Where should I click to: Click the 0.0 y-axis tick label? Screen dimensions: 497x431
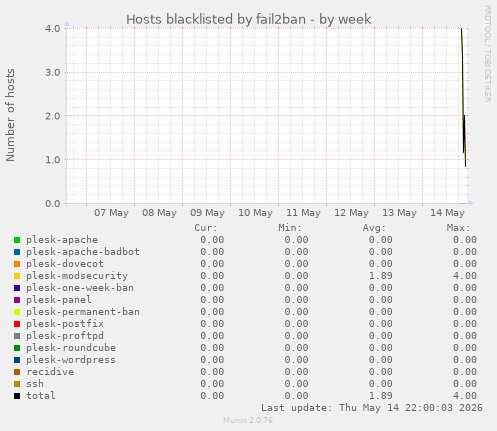click(x=53, y=203)
